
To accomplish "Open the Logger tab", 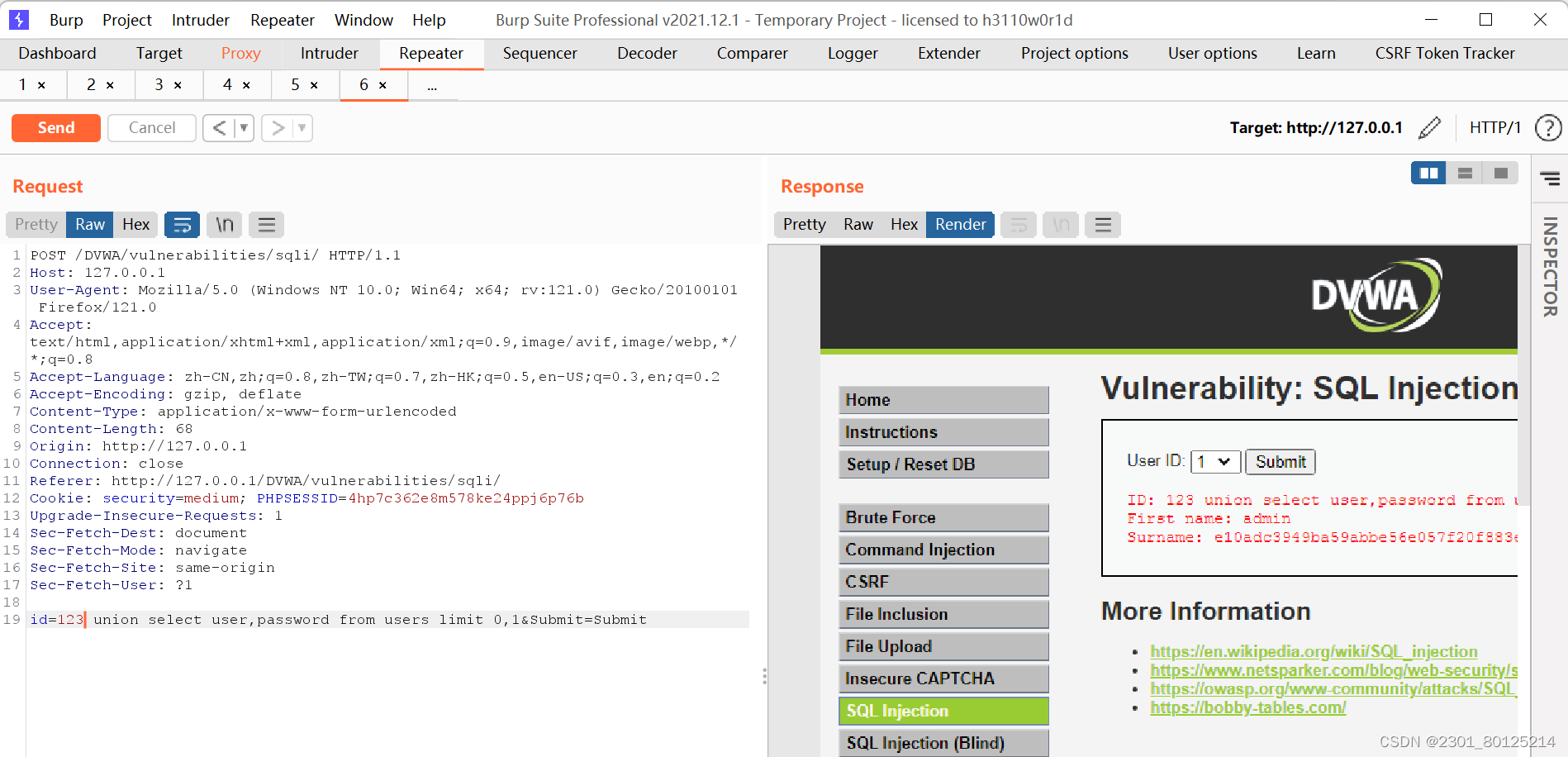I will point(853,54).
